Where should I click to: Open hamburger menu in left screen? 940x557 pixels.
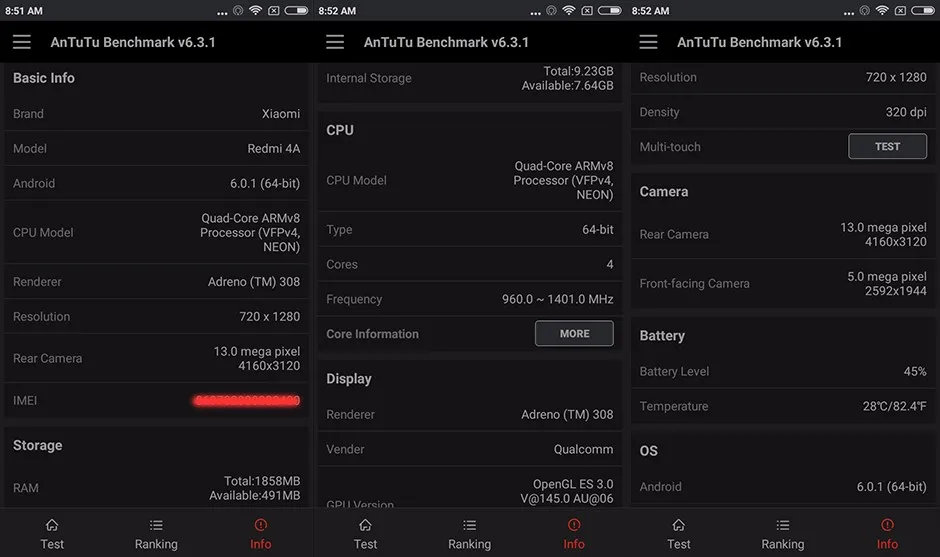point(22,42)
